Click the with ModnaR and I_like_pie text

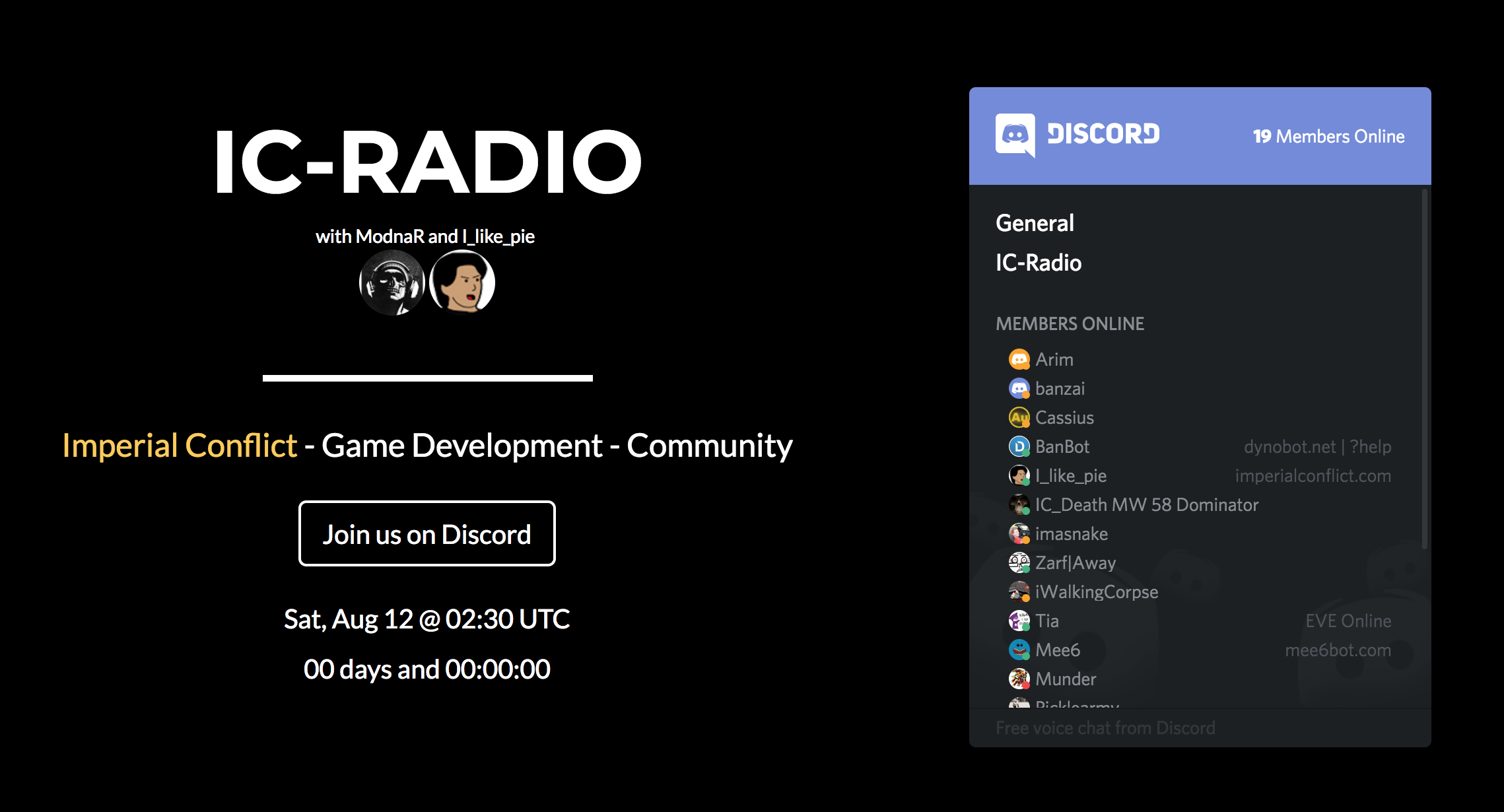425,236
